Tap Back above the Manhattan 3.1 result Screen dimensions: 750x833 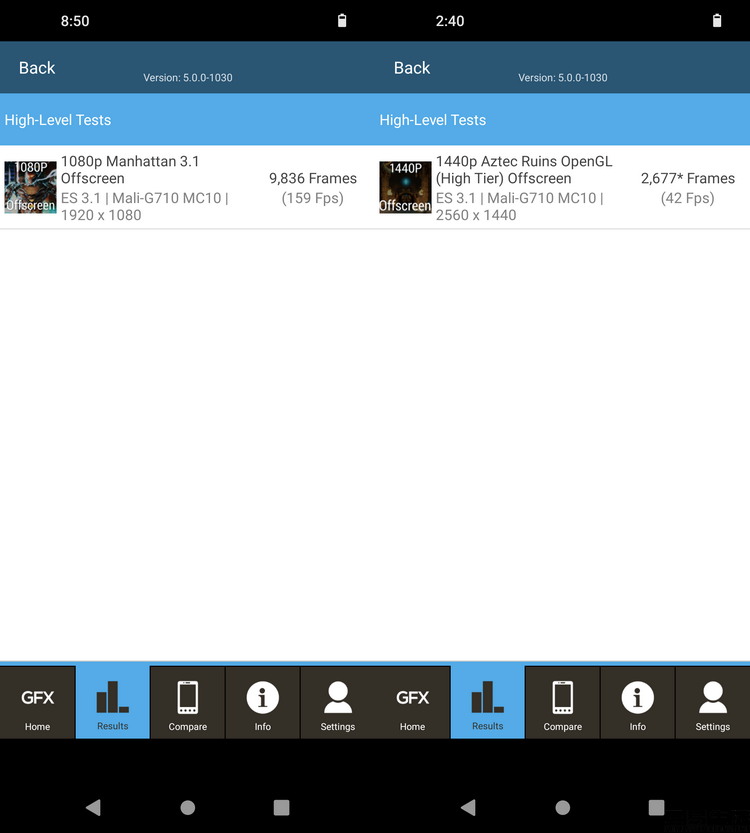pyautogui.click(x=37, y=68)
